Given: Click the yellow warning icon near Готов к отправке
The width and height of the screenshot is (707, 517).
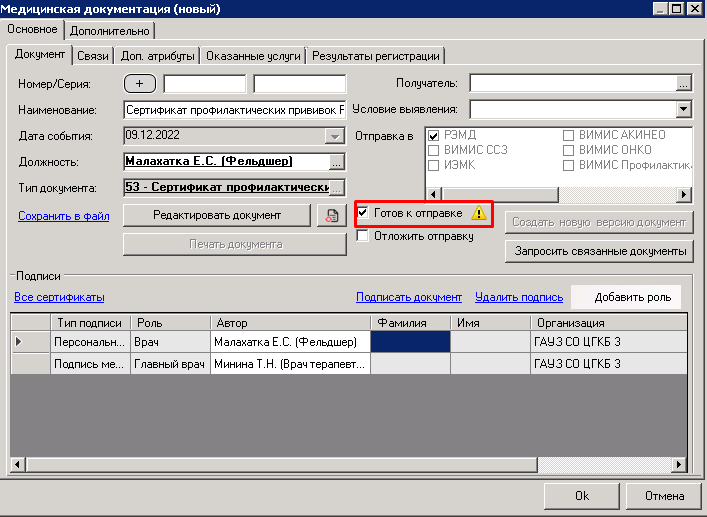Looking at the screenshot, I should (x=479, y=212).
